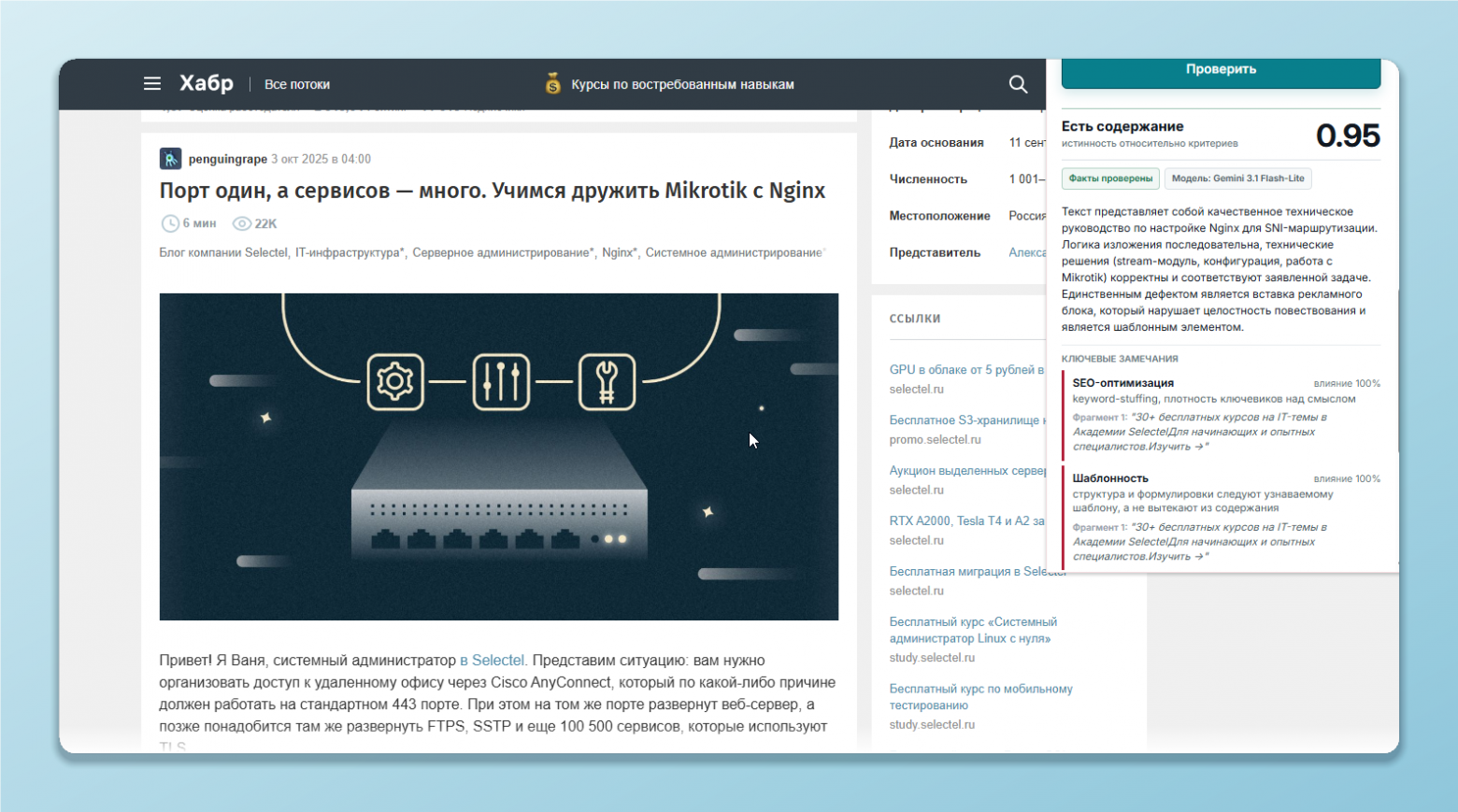Open the article title about Mikrotik and Nginx
Image resolution: width=1458 pixels, height=812 pixels.
tap(493, 191)
